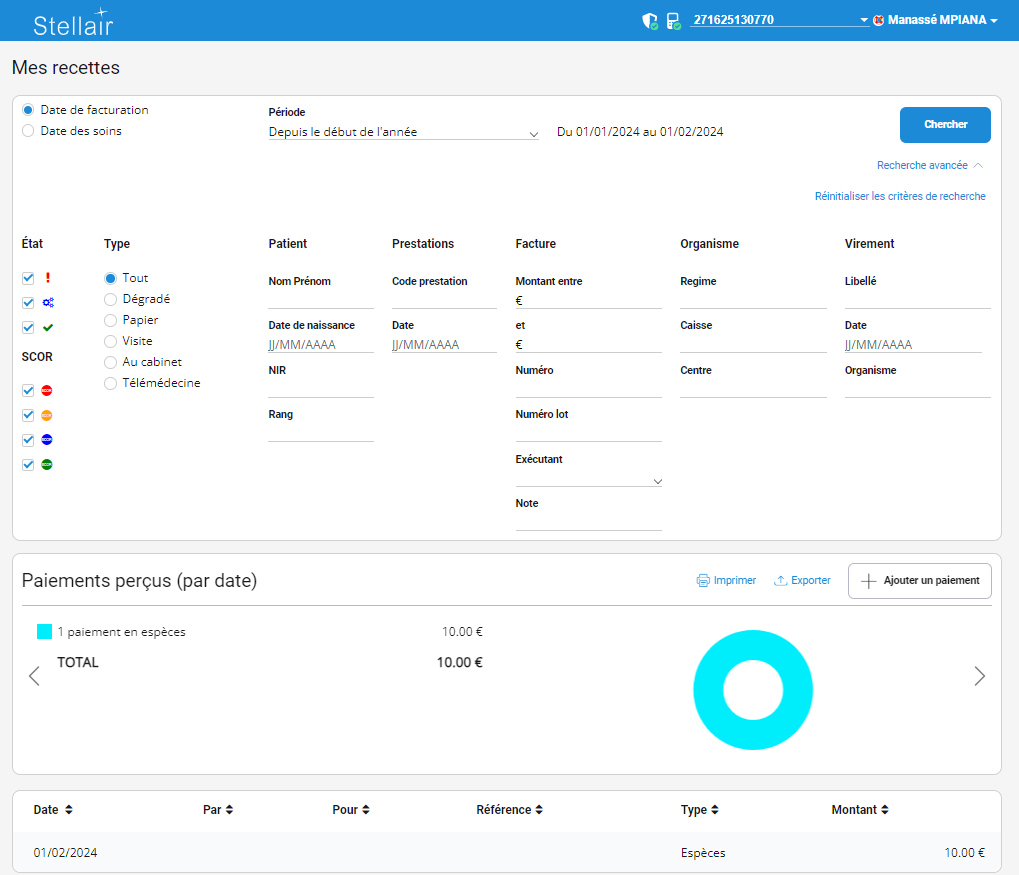Sort table by Date column arrows
This screenshot has height=875, width=1019.
[x=69, y=810]
